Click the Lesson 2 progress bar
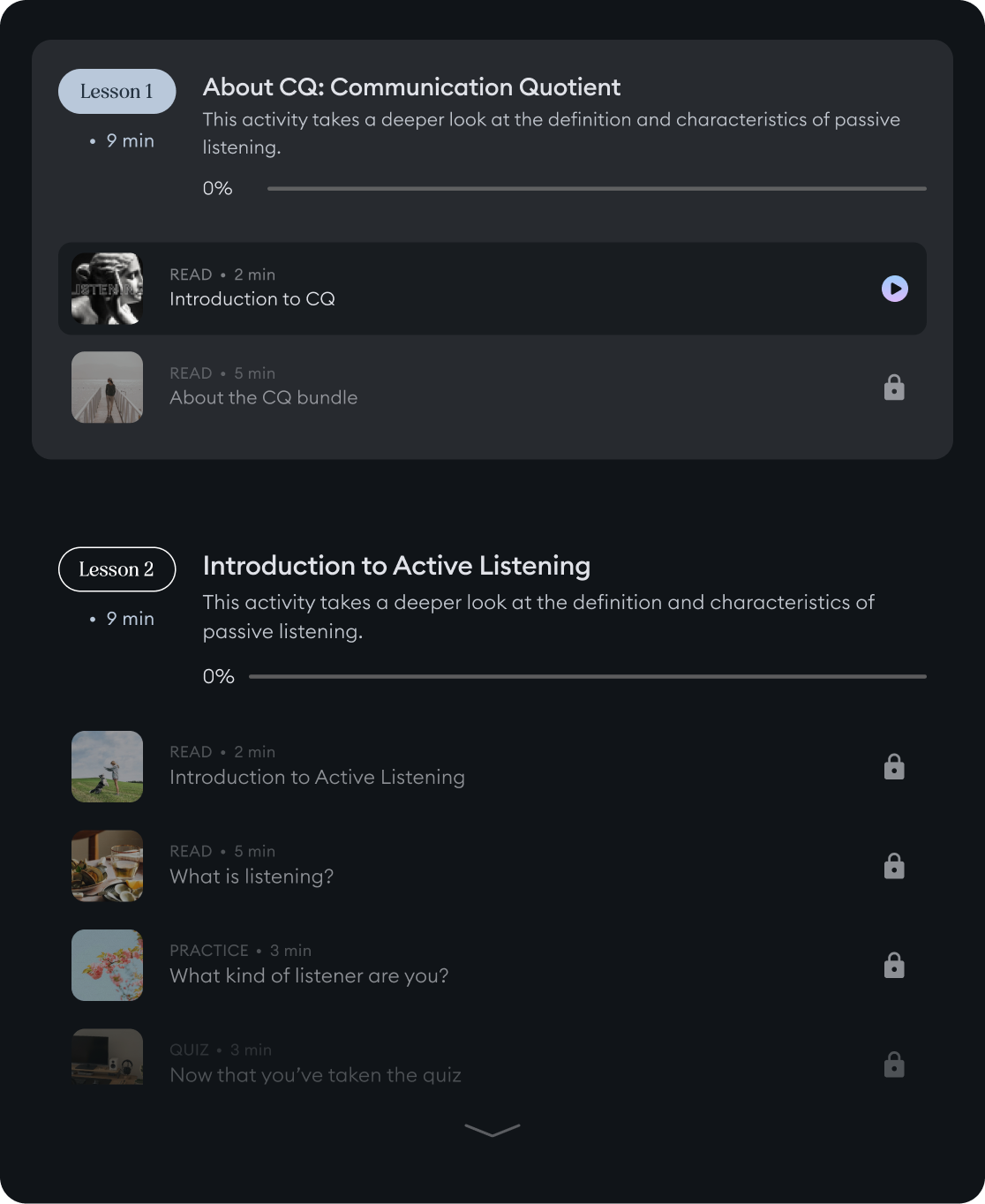This screenshot has height=1204, width=985. pyautogui.click(x=587, y=676)
